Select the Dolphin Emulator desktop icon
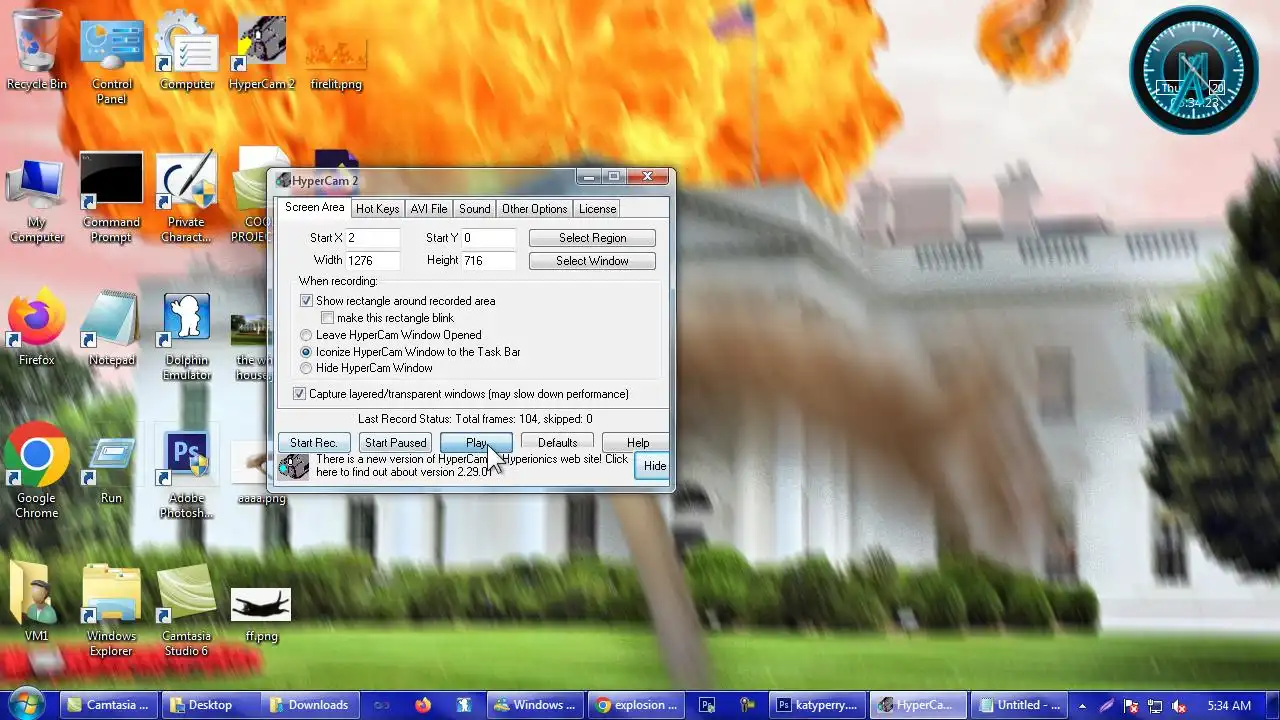Viewport: 1280px width, 720px height. coord(187,336)
